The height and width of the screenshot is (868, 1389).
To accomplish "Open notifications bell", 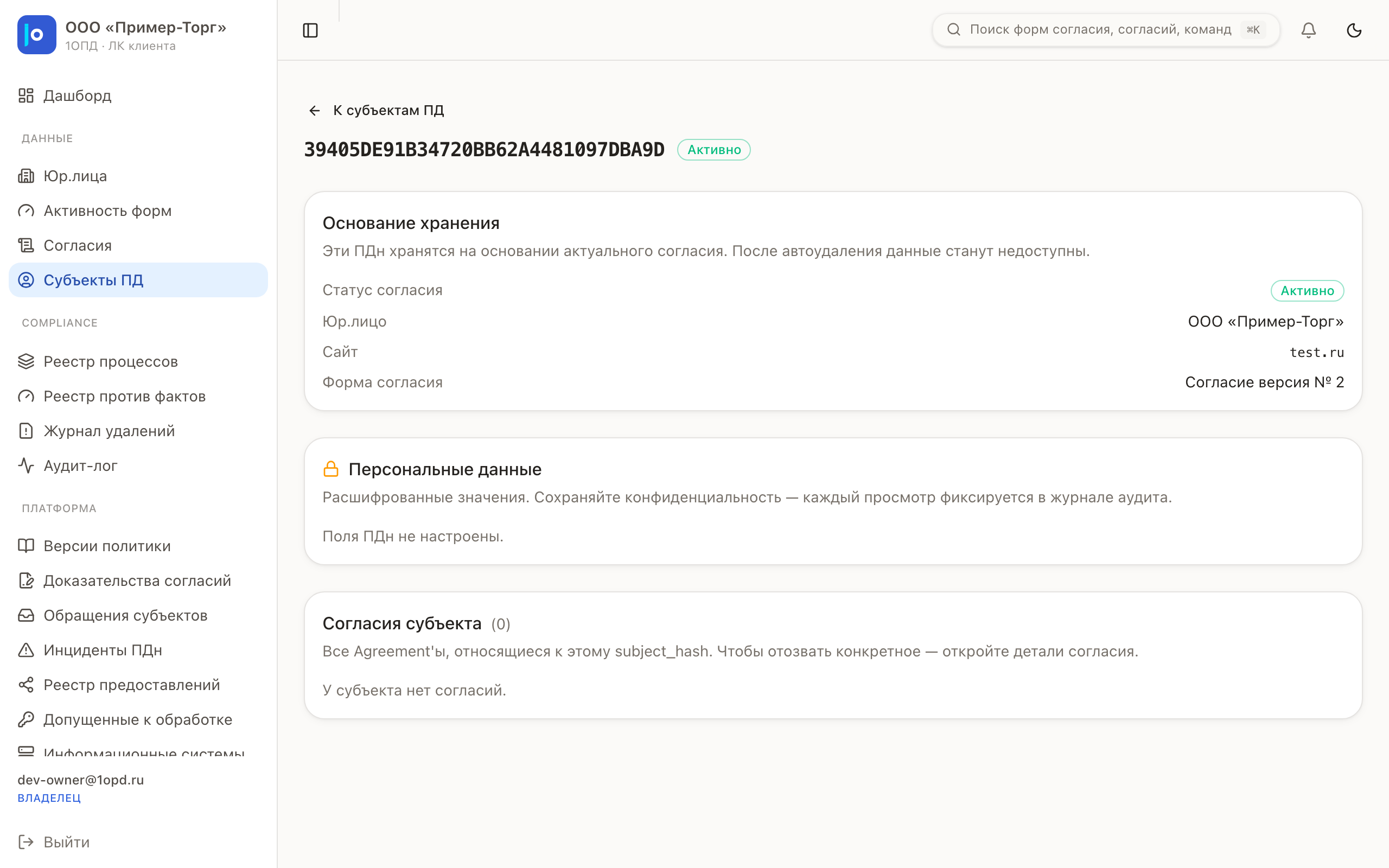I will click(1308, 30).
